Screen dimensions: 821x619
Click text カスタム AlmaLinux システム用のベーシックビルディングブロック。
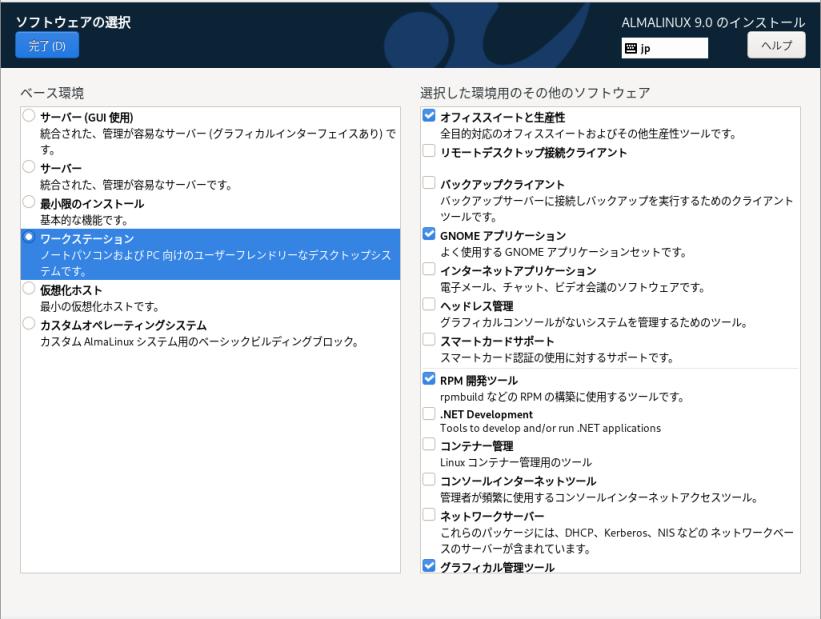(200, 342)
